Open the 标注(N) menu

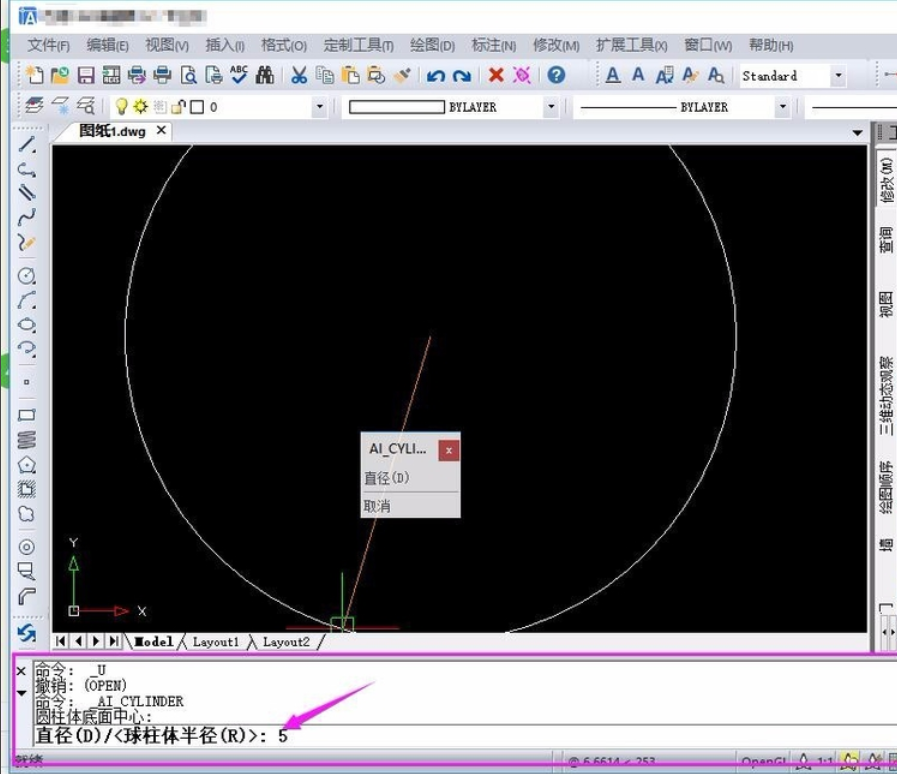494,45
